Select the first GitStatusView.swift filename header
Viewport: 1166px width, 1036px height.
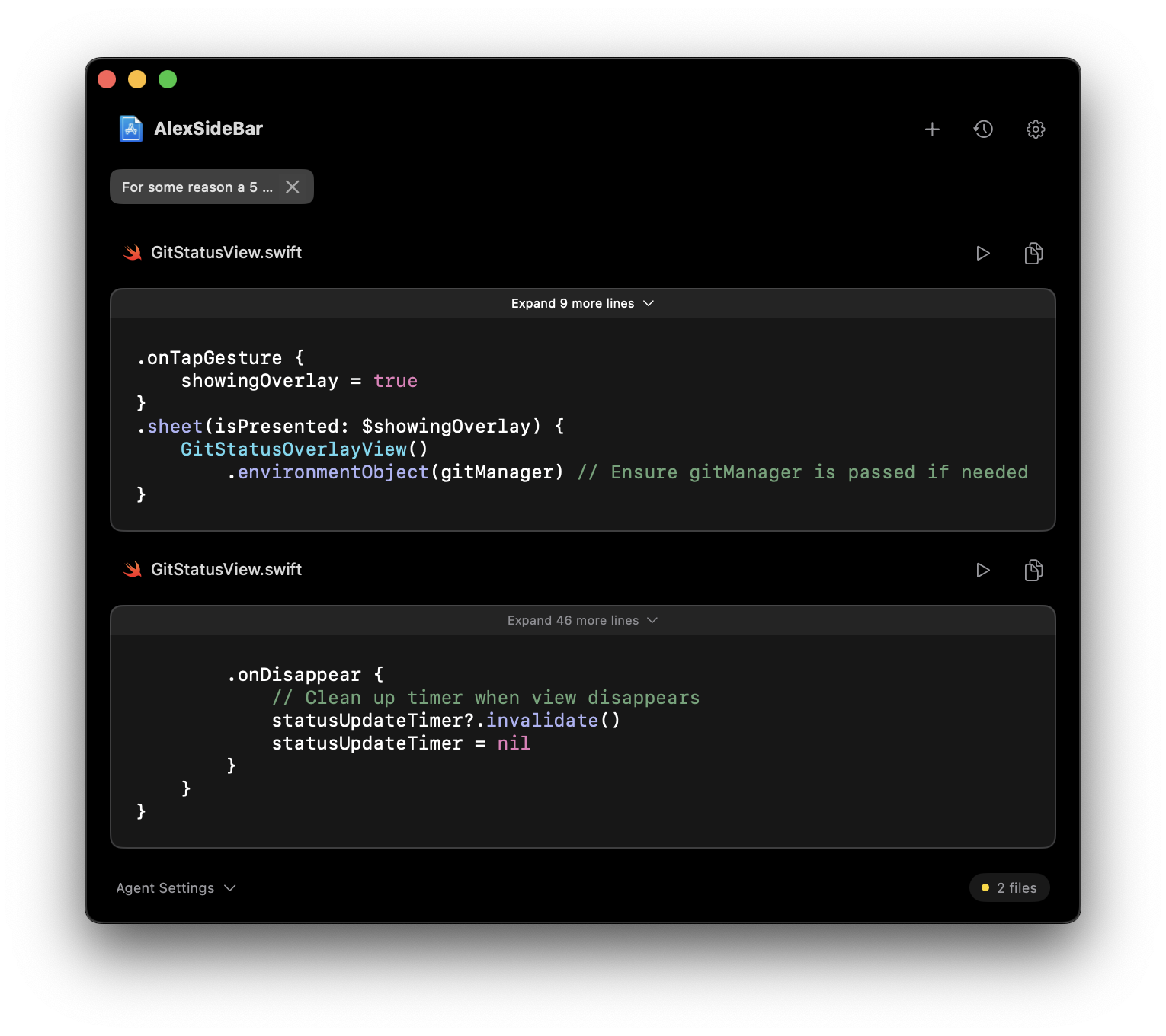(226, 252)
